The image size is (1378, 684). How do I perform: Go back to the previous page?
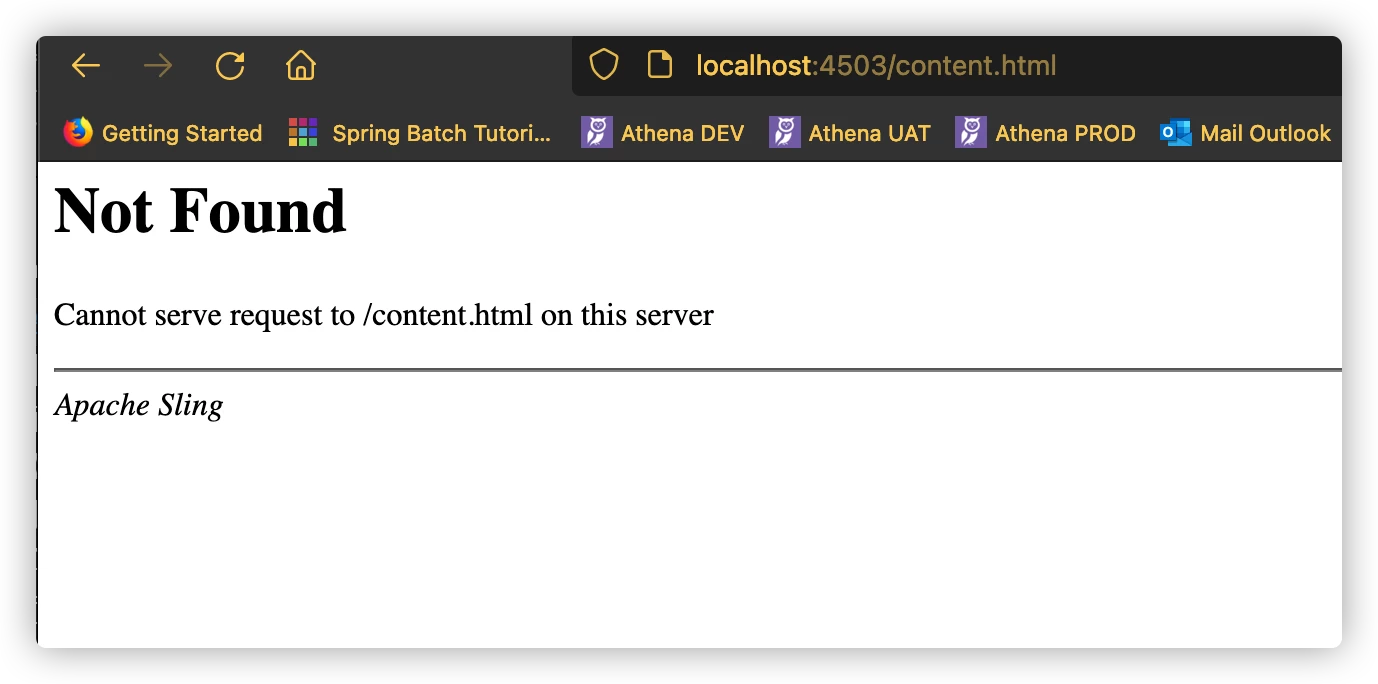click(86, 66)
